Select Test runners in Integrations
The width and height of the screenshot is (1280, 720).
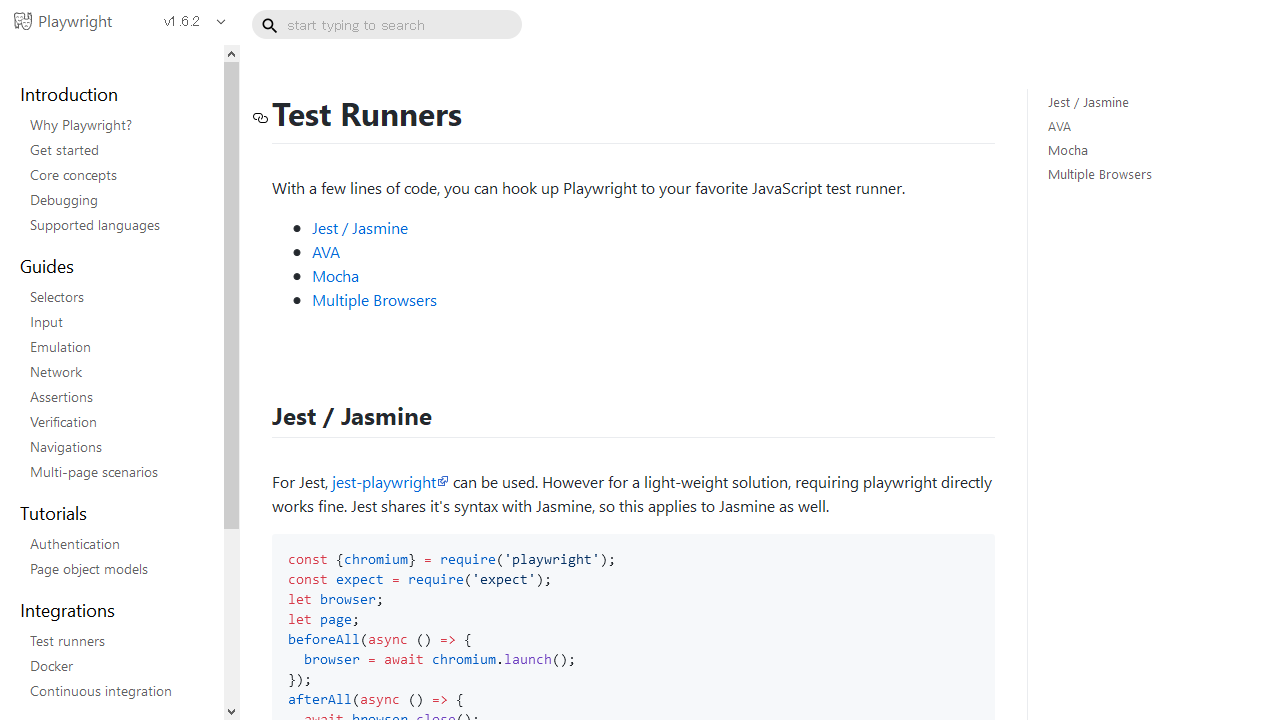pos(67,641)
